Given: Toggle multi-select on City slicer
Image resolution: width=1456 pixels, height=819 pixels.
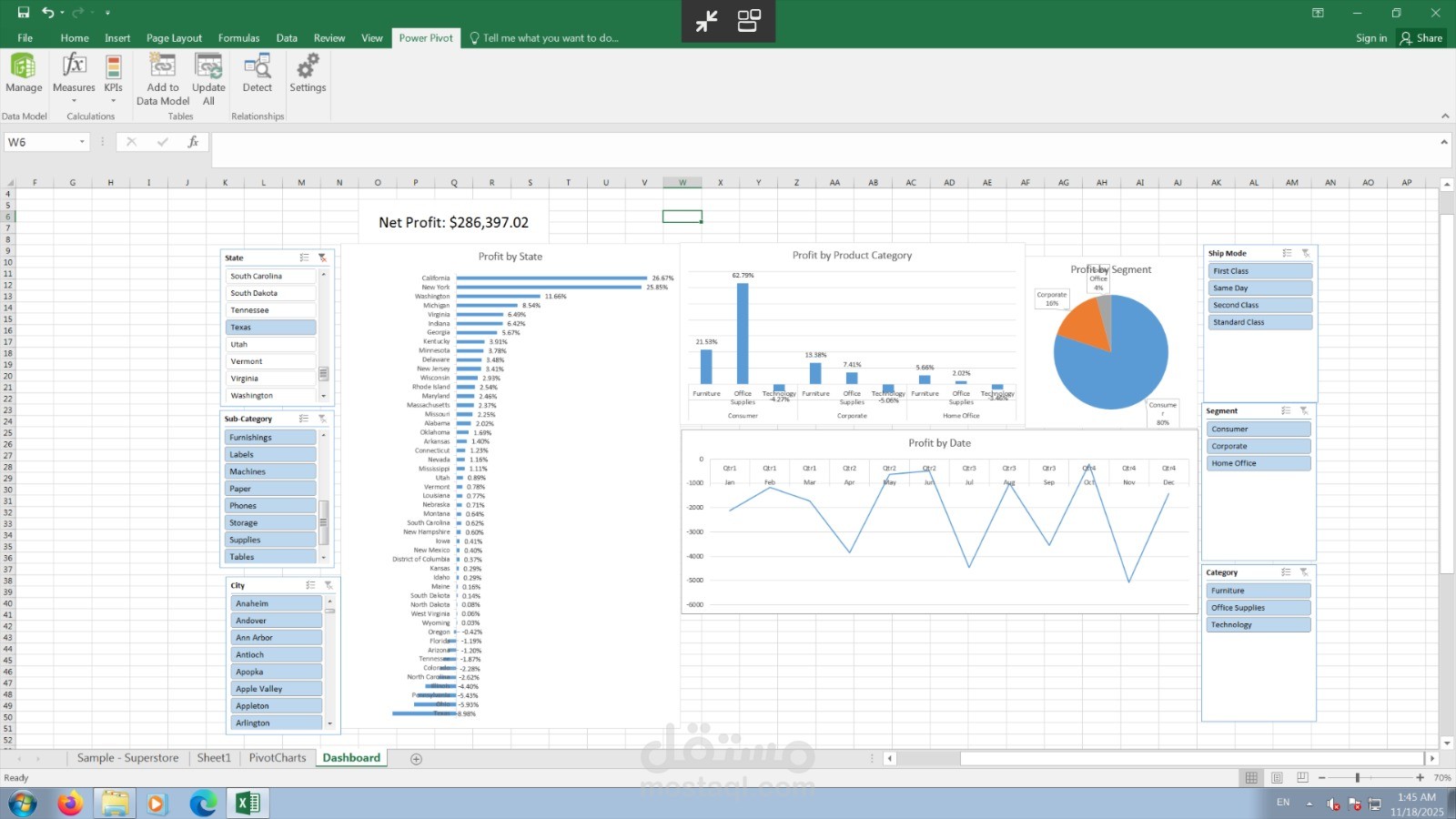Looking at the screenshot, I should (310, 585).
